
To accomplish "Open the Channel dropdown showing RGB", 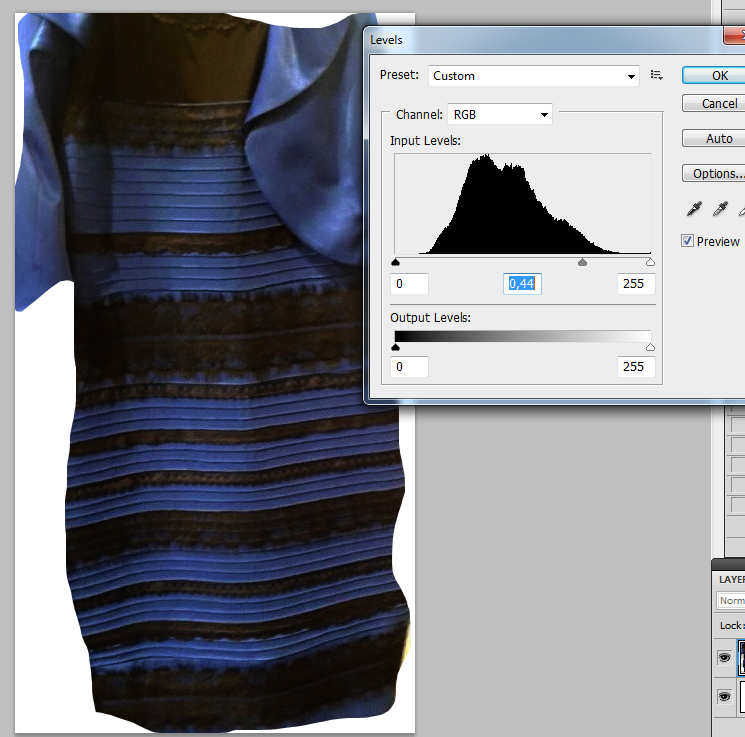I will pos(499,115).
